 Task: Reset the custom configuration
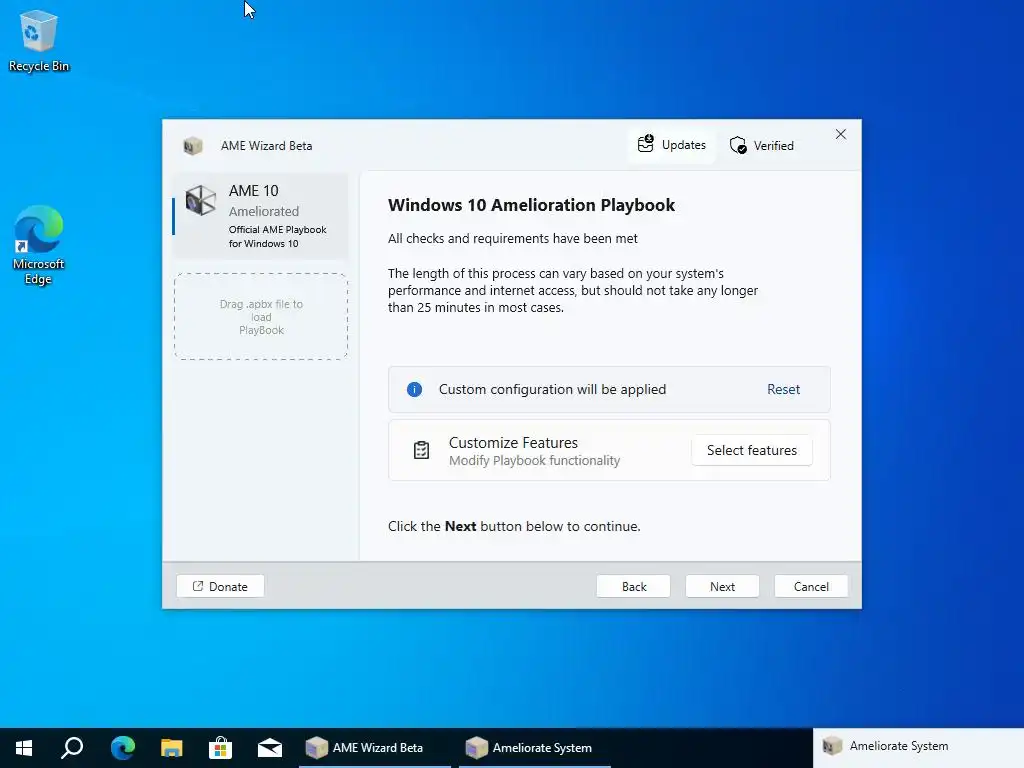pos(783,389)
